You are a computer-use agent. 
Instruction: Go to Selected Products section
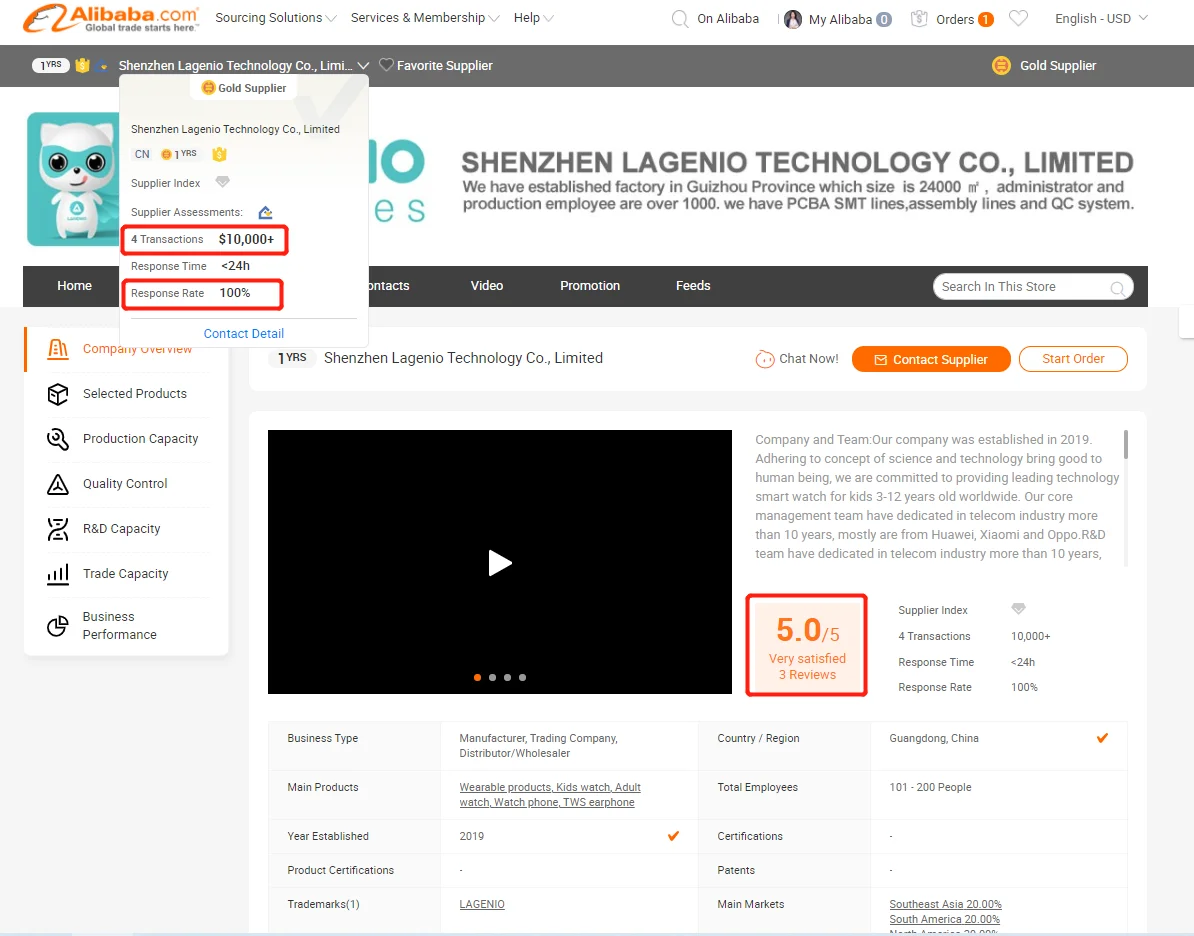tap(135, 394)
